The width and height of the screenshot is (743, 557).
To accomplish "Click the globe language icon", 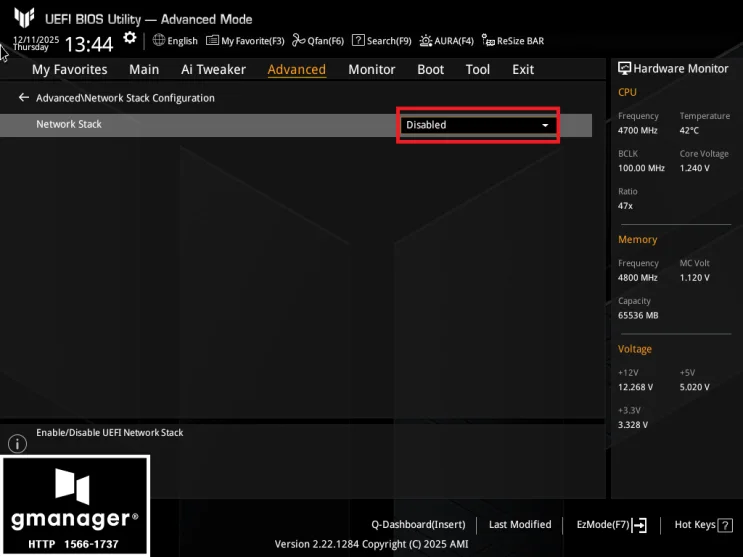I will pyautogui.click(x=159, y=40).
